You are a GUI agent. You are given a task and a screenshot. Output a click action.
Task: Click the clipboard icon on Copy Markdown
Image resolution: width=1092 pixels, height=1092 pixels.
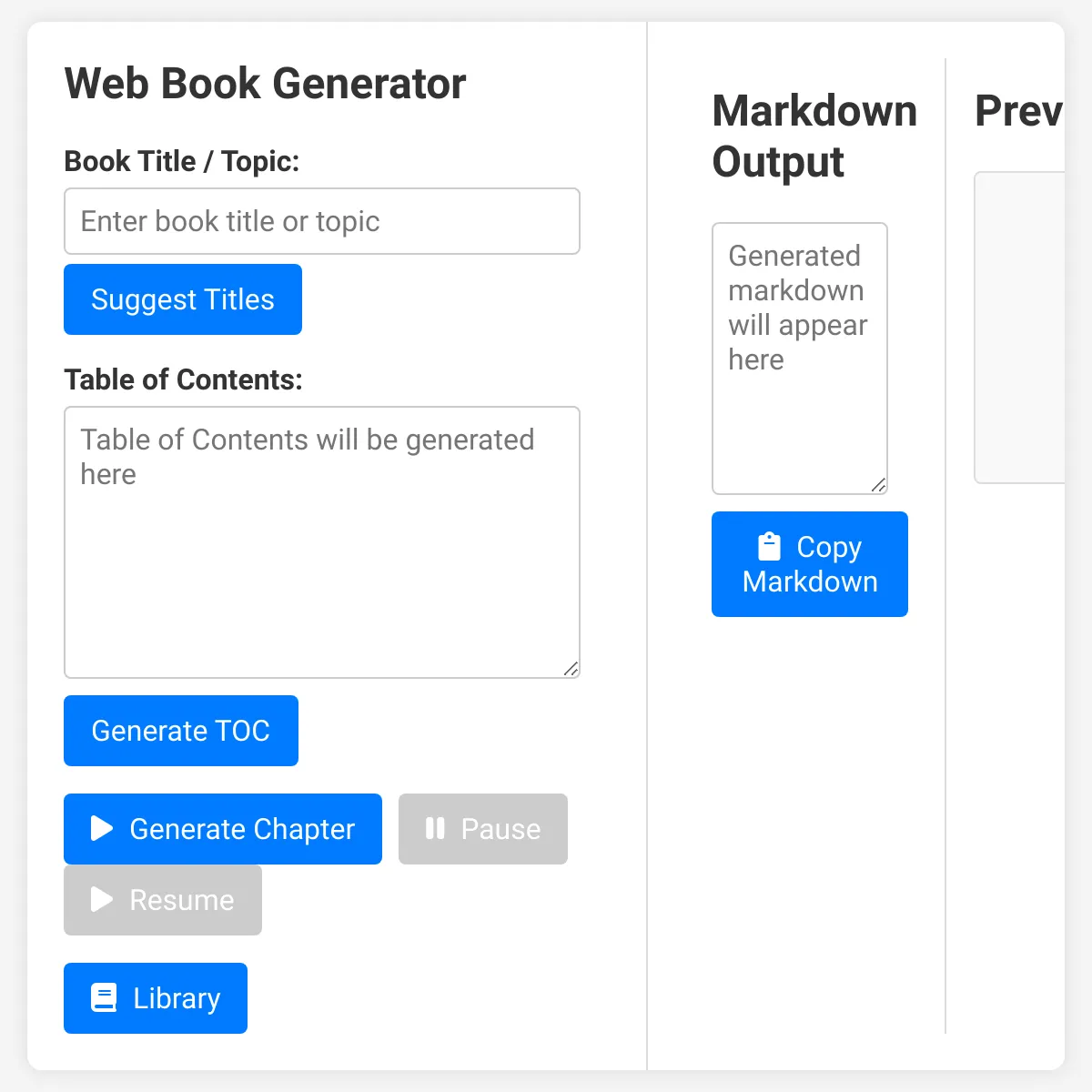tap(769, 546)
